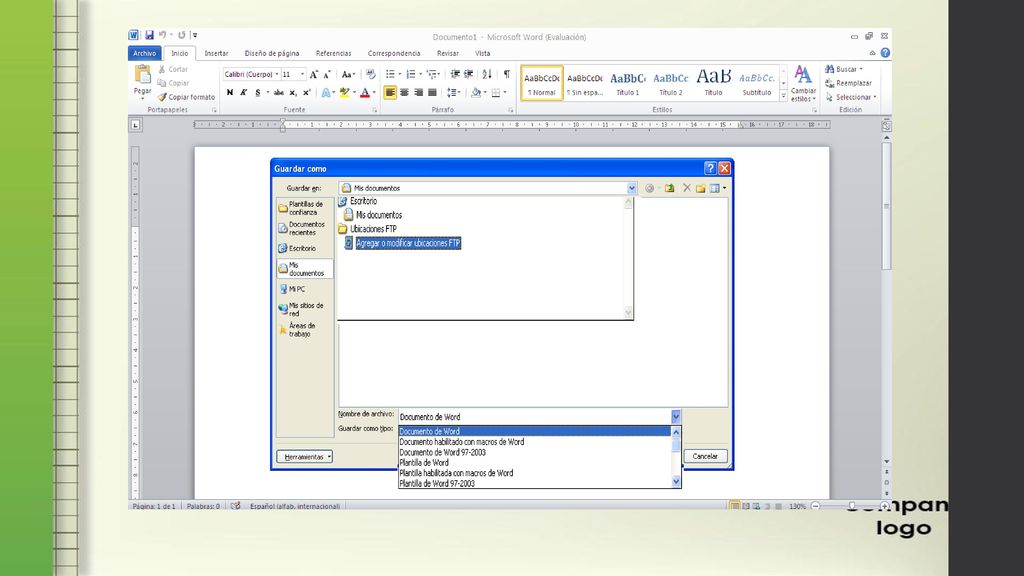Click the Reemplazar button in Edición
This screenshot has width=1024, height=576.
(848, 84)
